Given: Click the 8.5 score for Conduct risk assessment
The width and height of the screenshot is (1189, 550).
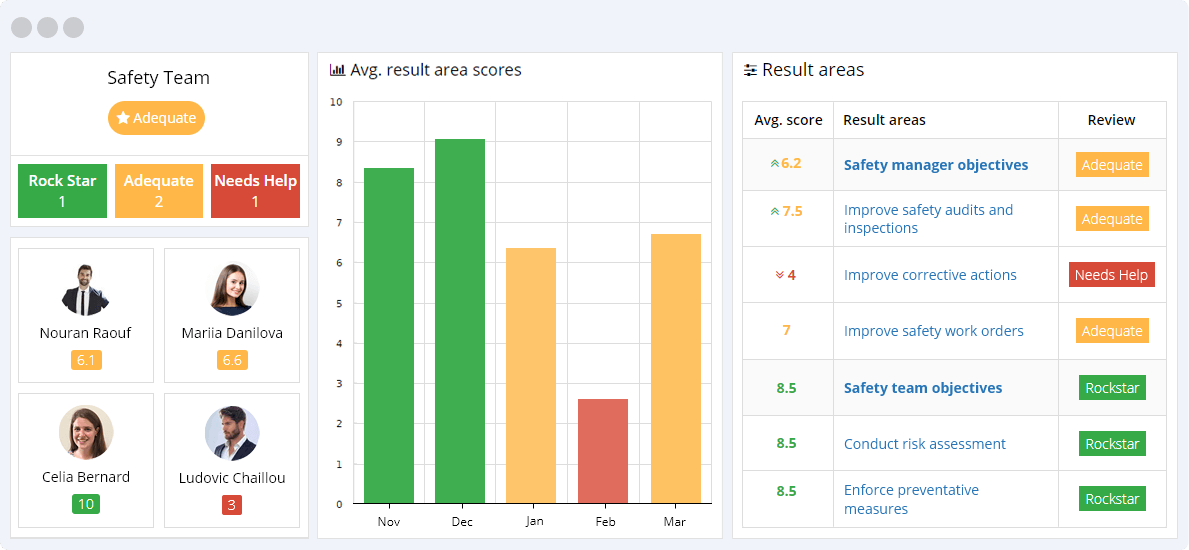Looking at the screenshot, I should click(x=786, y=444).
